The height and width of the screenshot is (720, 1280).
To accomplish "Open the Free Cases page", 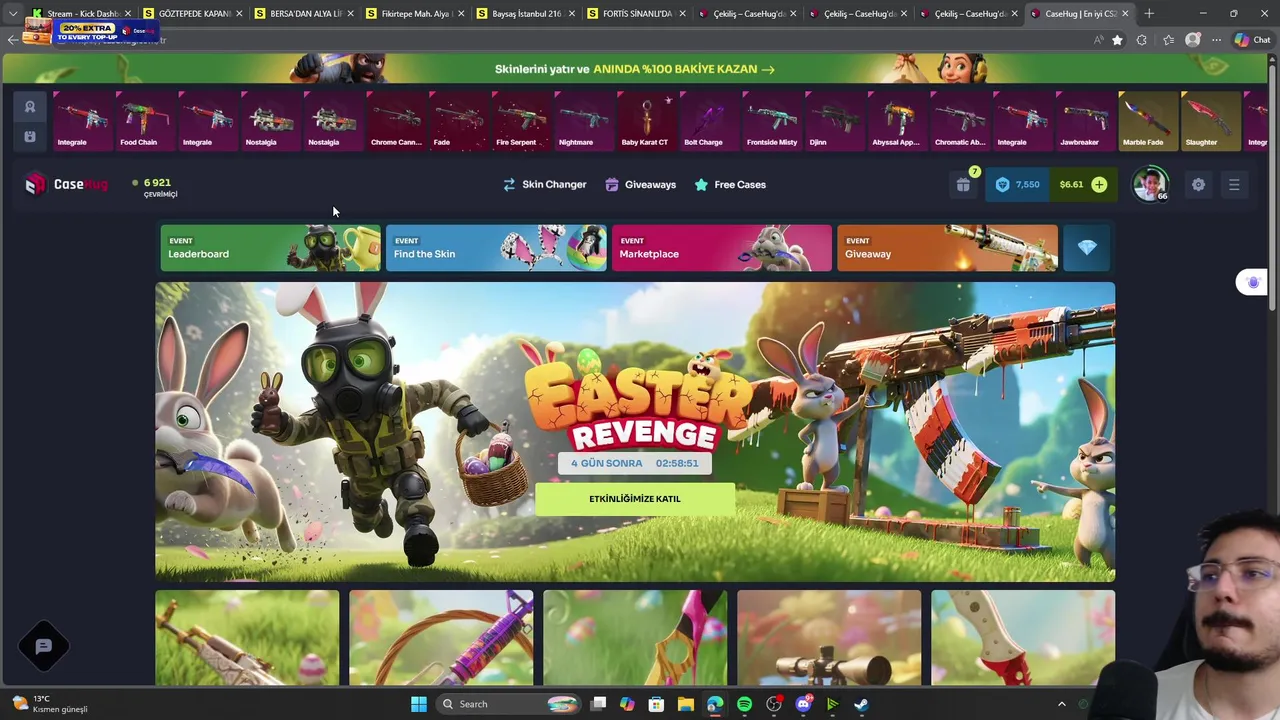I will [x=730, y=184].
